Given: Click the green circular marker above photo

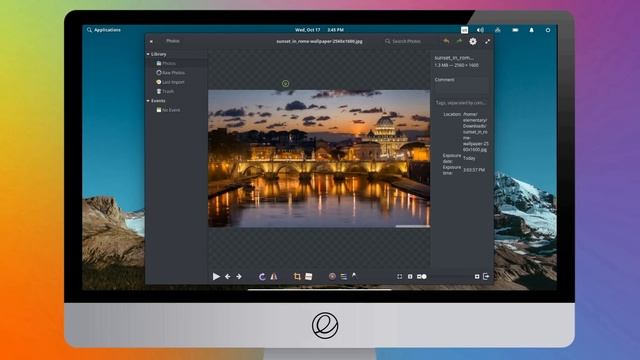Looking at the screenshot, I should point(285,84).
